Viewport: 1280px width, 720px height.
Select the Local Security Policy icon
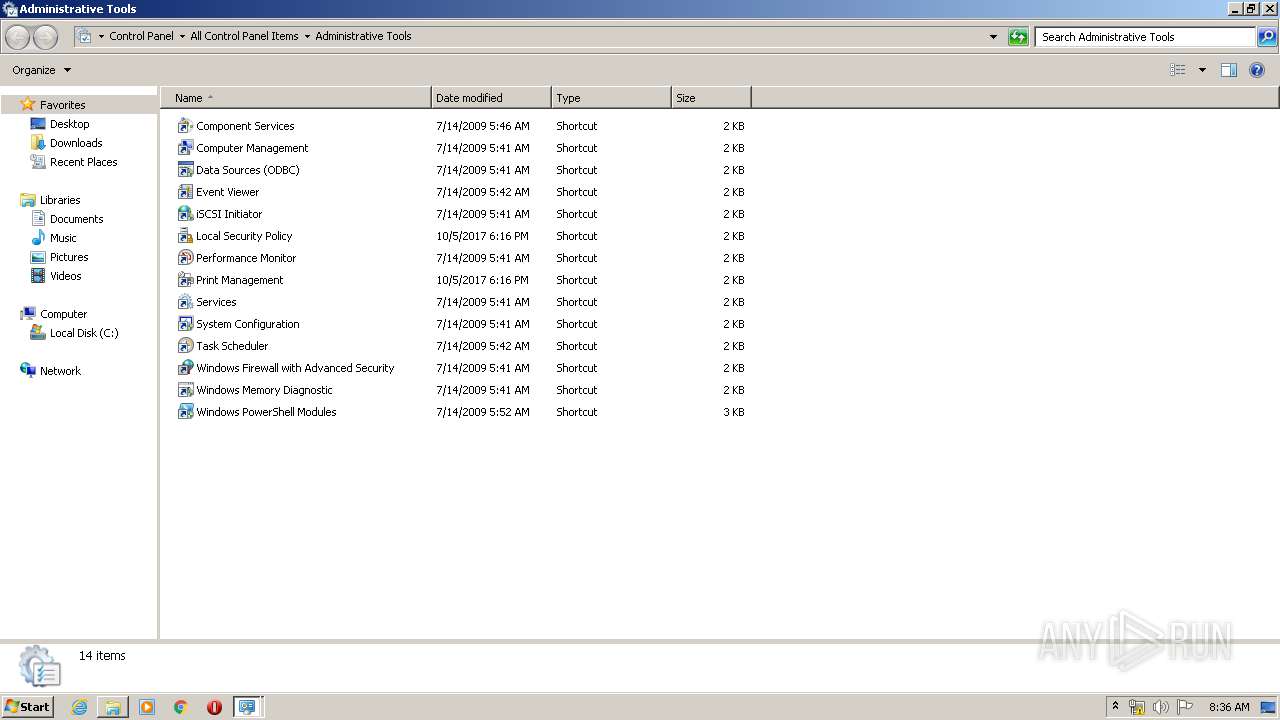pyautogui.click(x=185, y=236)
